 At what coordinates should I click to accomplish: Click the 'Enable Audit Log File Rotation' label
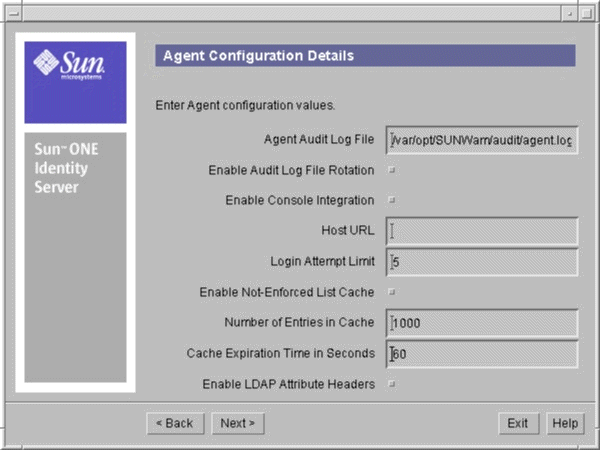point(291,170)
